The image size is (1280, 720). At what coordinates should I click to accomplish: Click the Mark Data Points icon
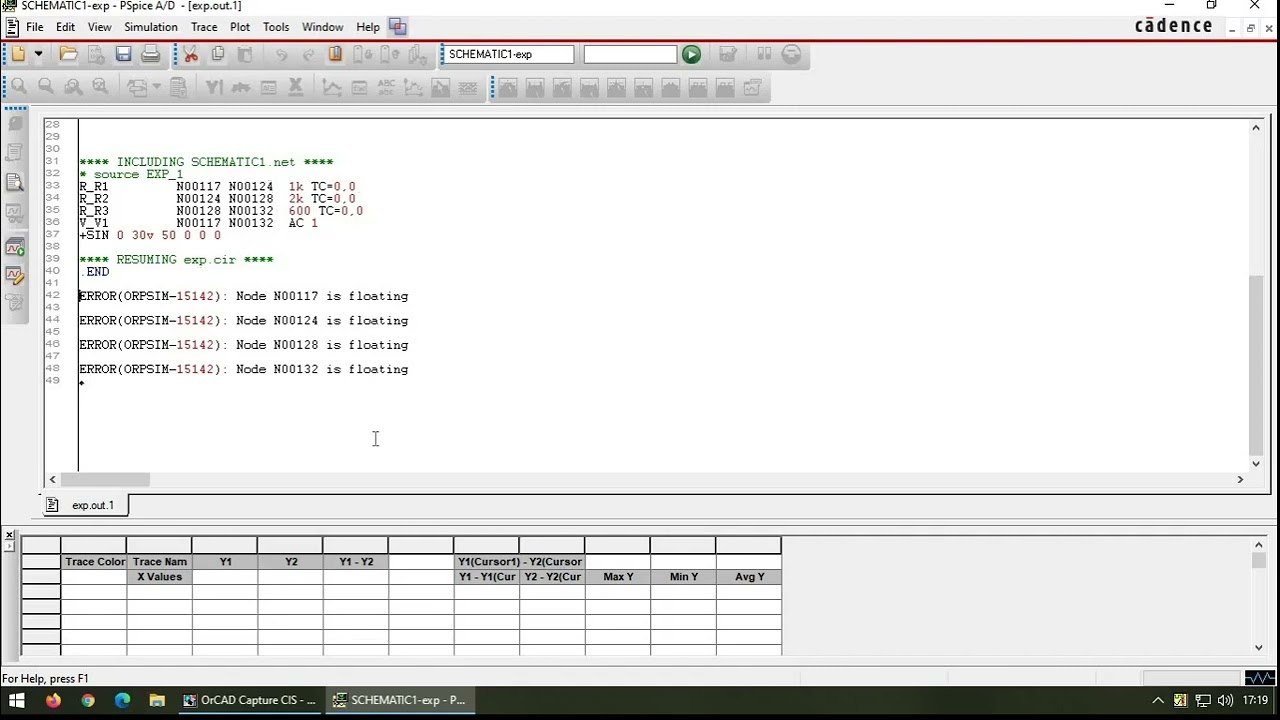pos(413,87)
